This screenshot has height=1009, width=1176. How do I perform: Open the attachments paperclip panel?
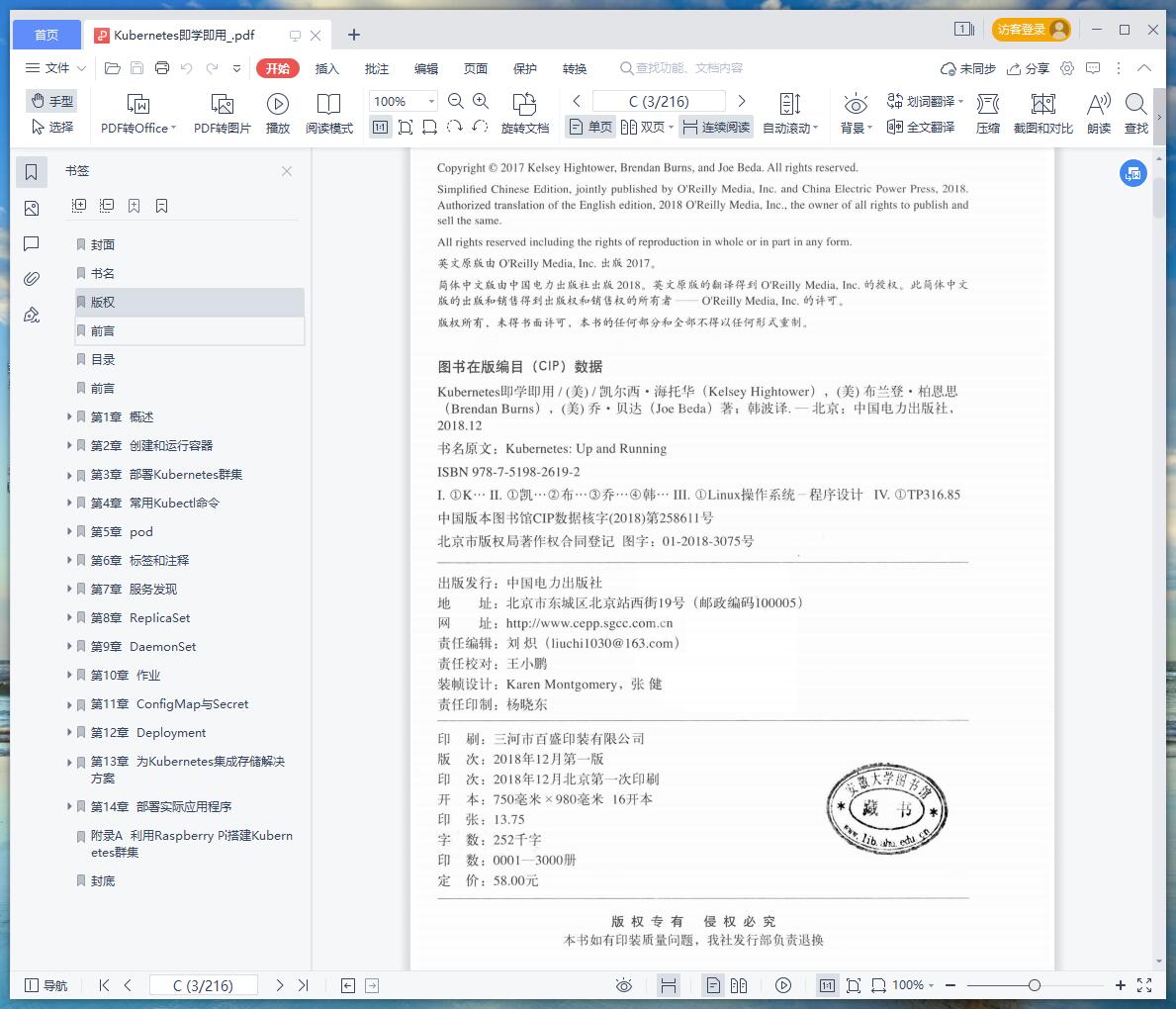point(32,279)
